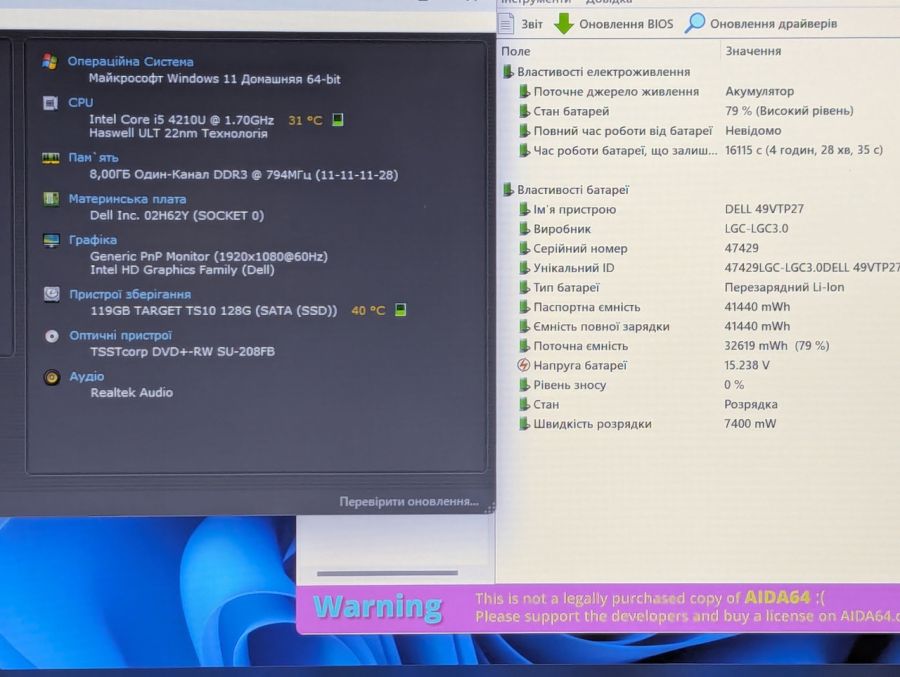The width and height of the screenshot is (900, 677).
Task: Click icon beside Ємність повної зарядки
Action: pyautogui.click(x=524, y=326)
